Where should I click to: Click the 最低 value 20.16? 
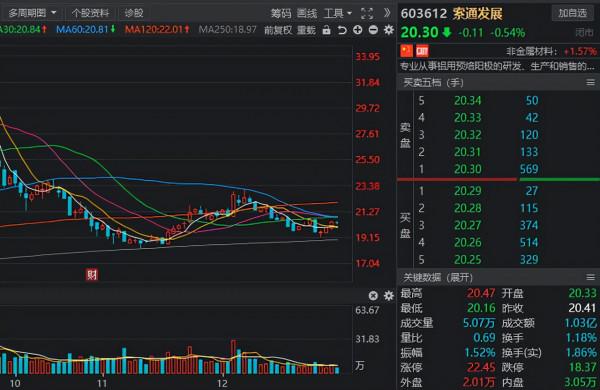click(x=481, y=308)
